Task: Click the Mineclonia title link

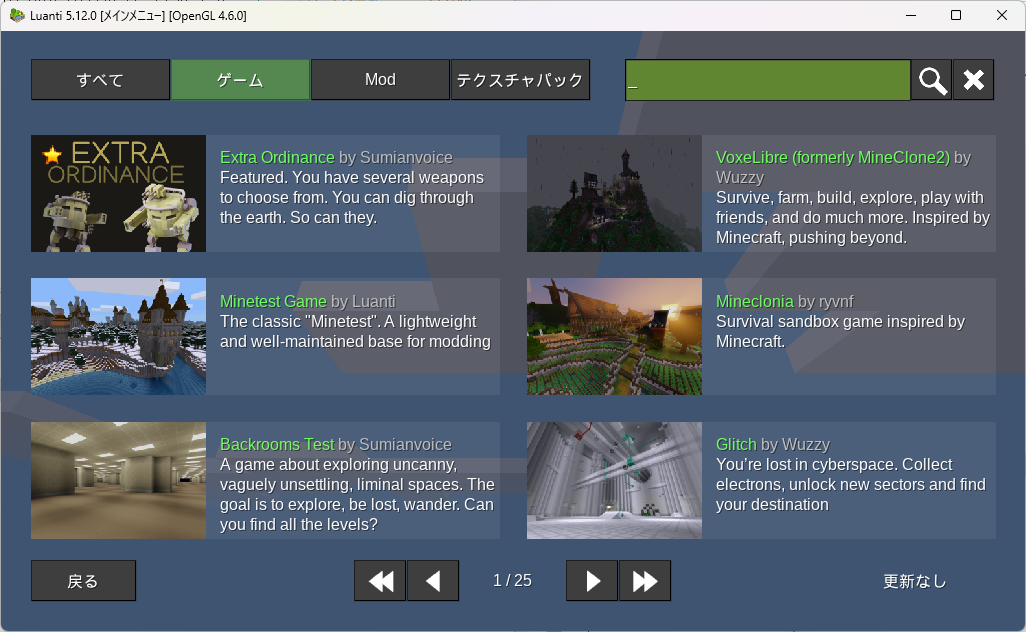Action: click(x=754, y=302)
